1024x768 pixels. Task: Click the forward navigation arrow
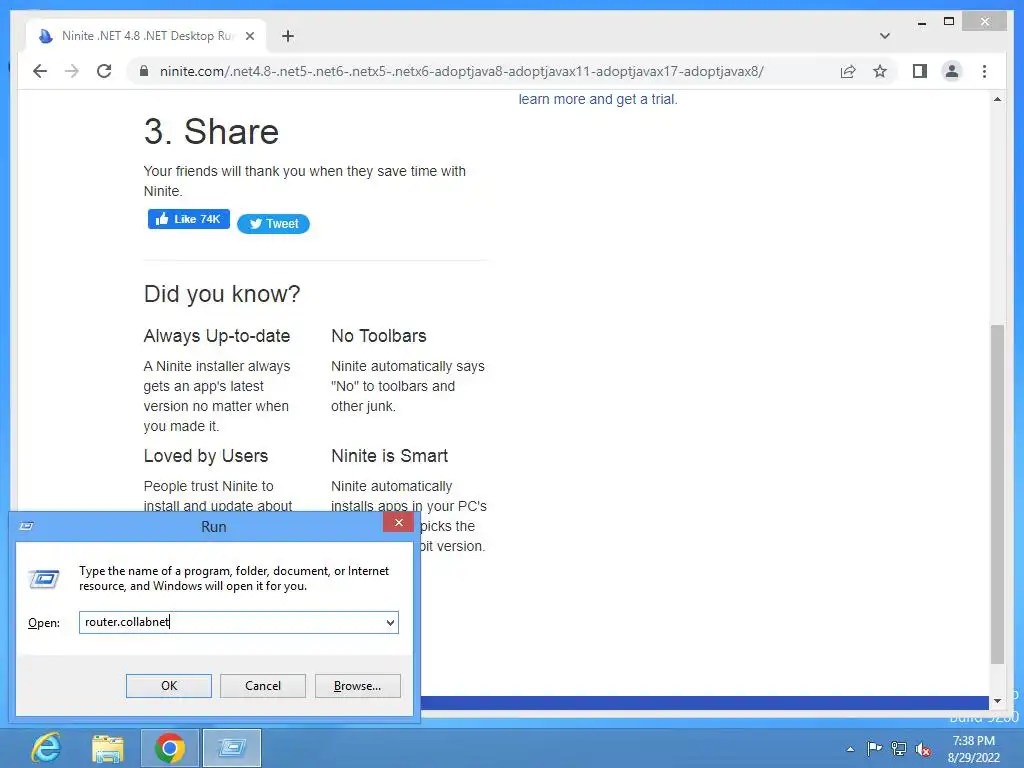[72, 71]
